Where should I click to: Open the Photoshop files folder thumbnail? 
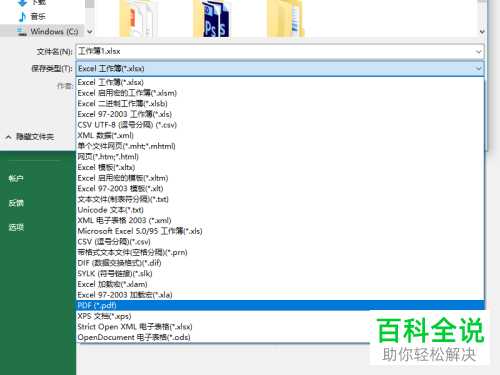[211, 18]
